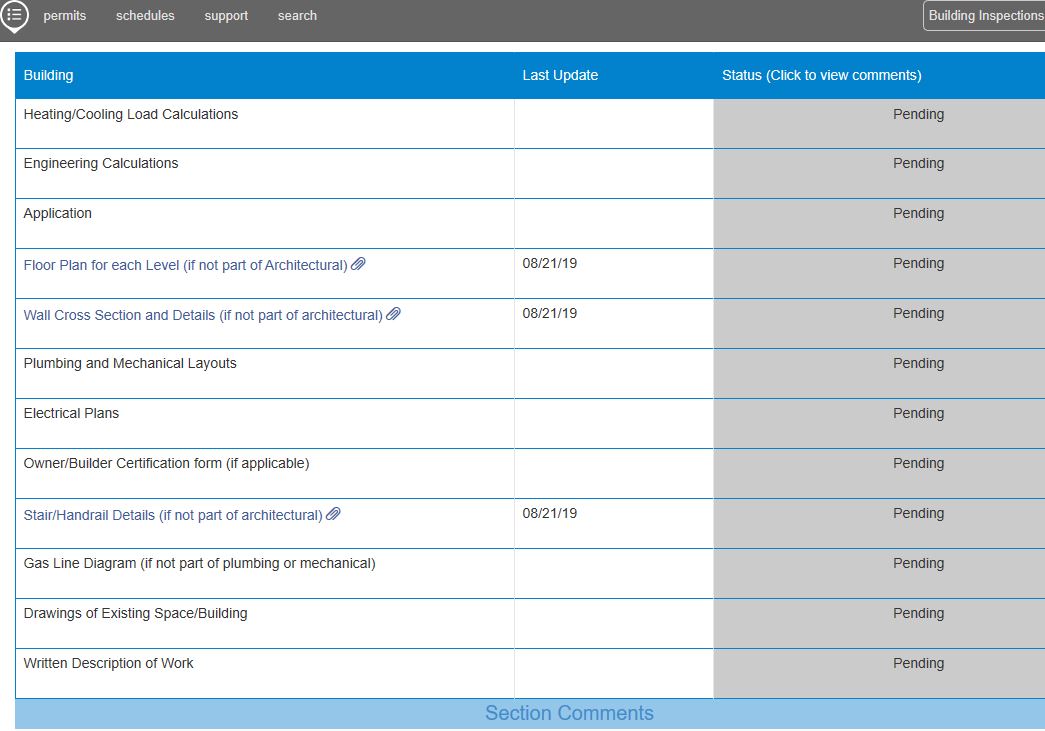Screen dimensions: 1045x731
Task: Click the Building column header
Action: [48, 75]
